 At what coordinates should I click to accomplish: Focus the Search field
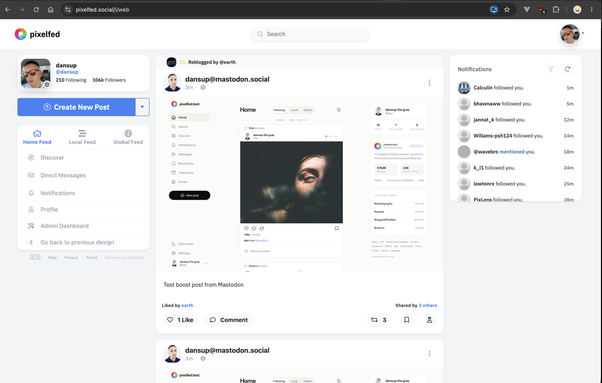tap(310, 34)
